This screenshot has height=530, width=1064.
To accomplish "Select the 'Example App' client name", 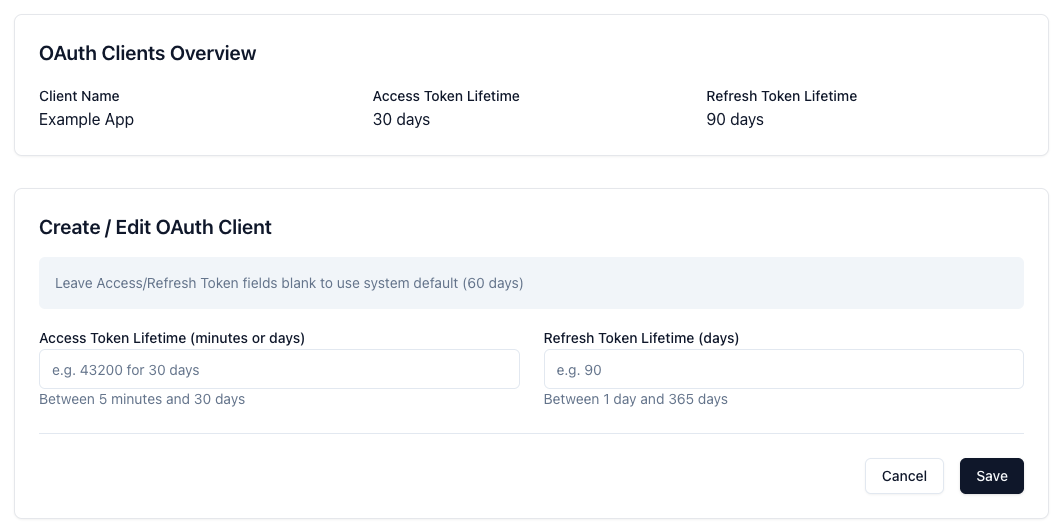I will pos(86,119).
